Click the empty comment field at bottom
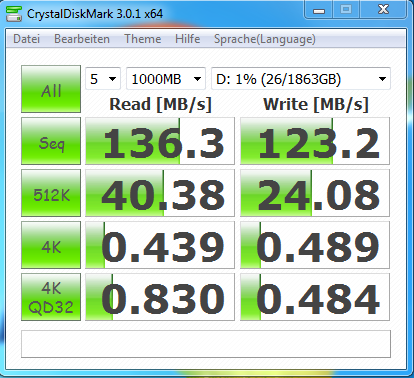Viewport: 414px width, 378px height. (206, 344)
